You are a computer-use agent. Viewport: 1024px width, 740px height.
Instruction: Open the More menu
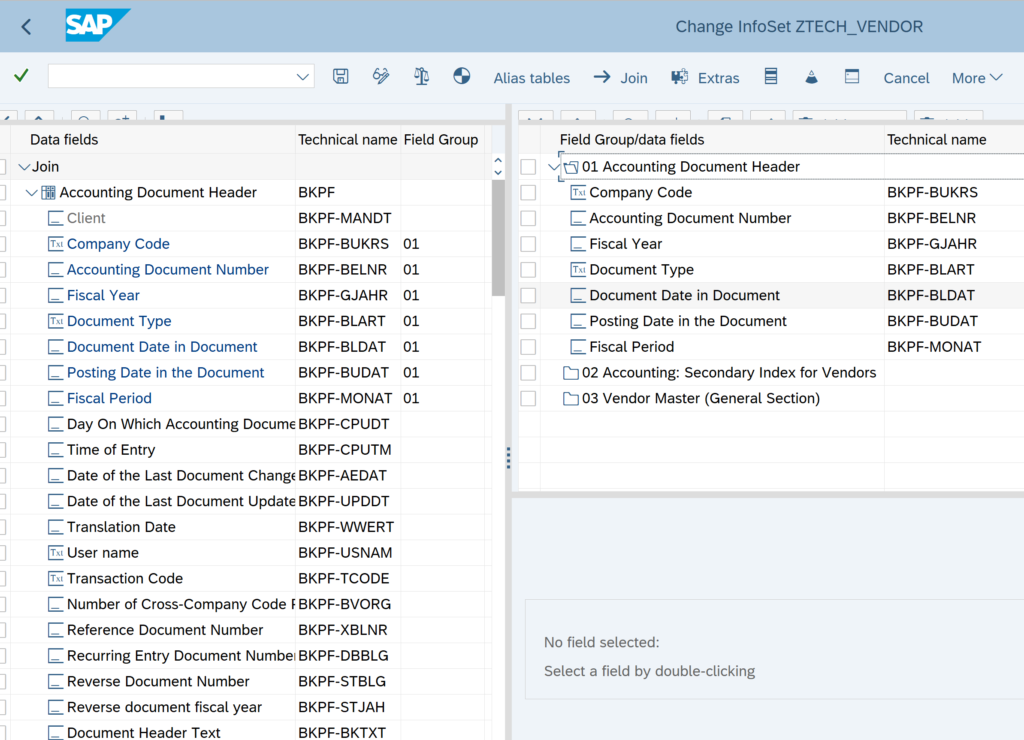(976, 77)
